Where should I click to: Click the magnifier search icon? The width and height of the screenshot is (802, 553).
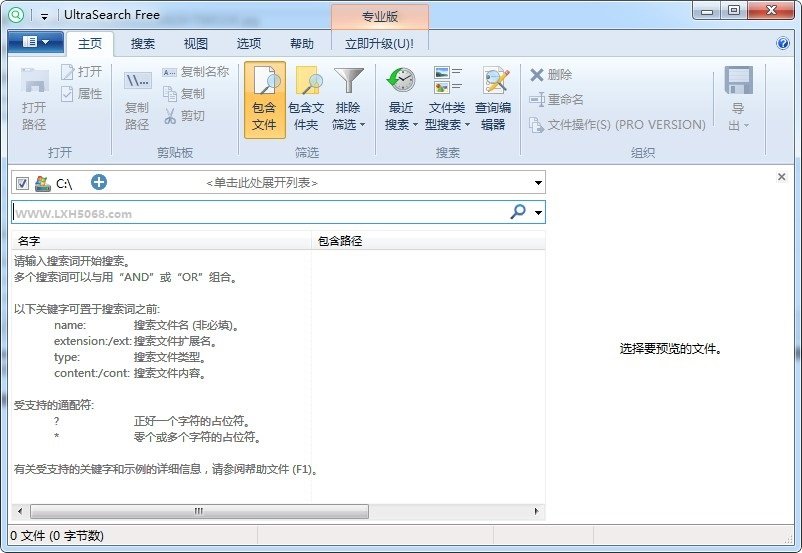click(518, 211)
